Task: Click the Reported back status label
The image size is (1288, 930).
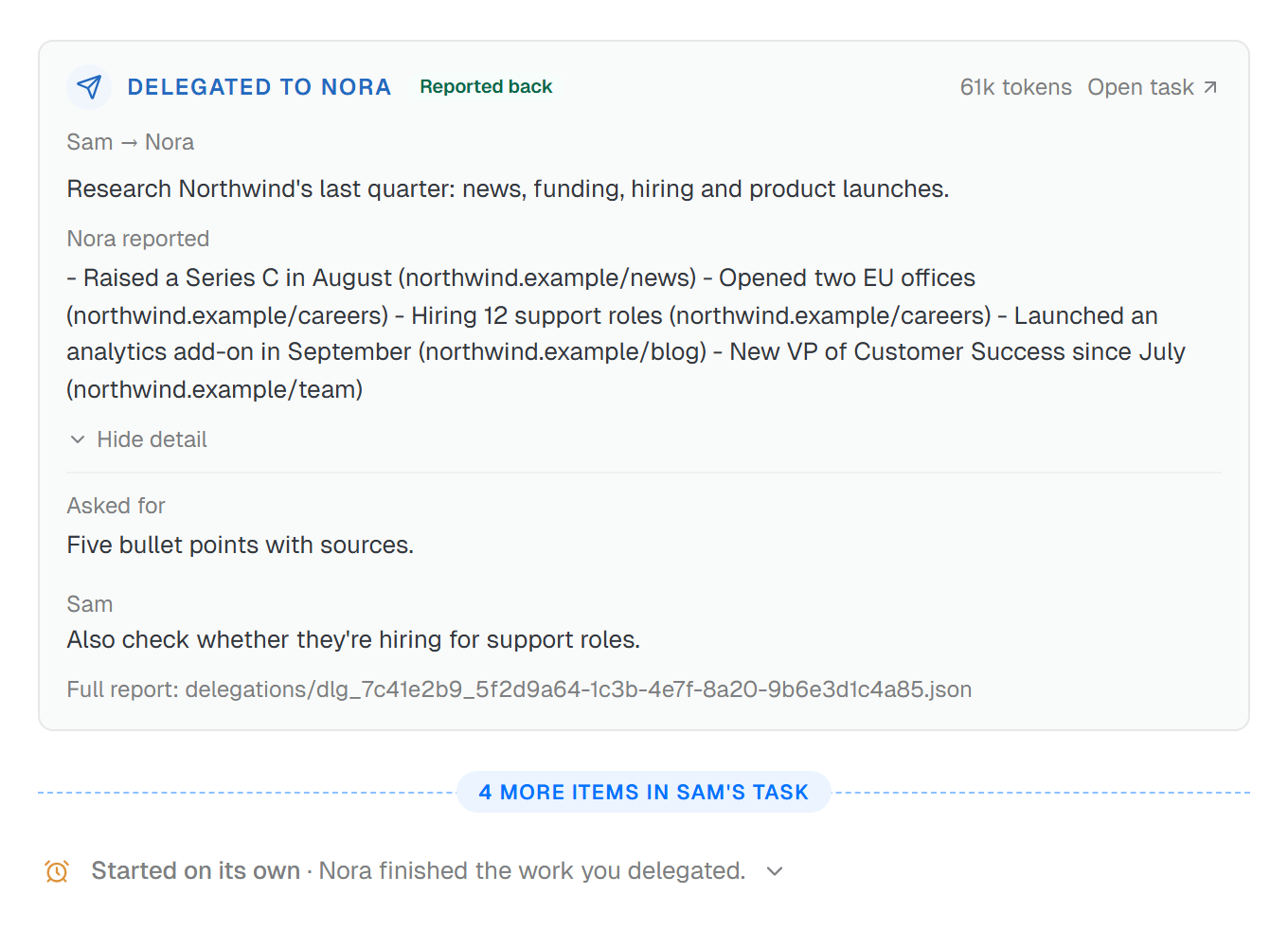Action: point(486,87)
